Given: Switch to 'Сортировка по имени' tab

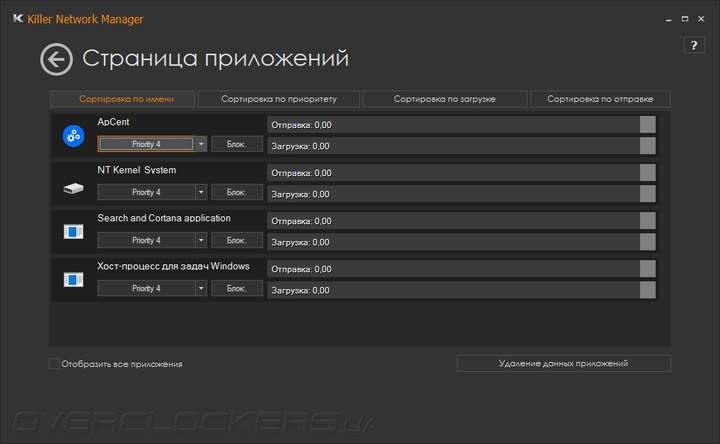Looking at the screenshot, I should [x=123, y=99].
